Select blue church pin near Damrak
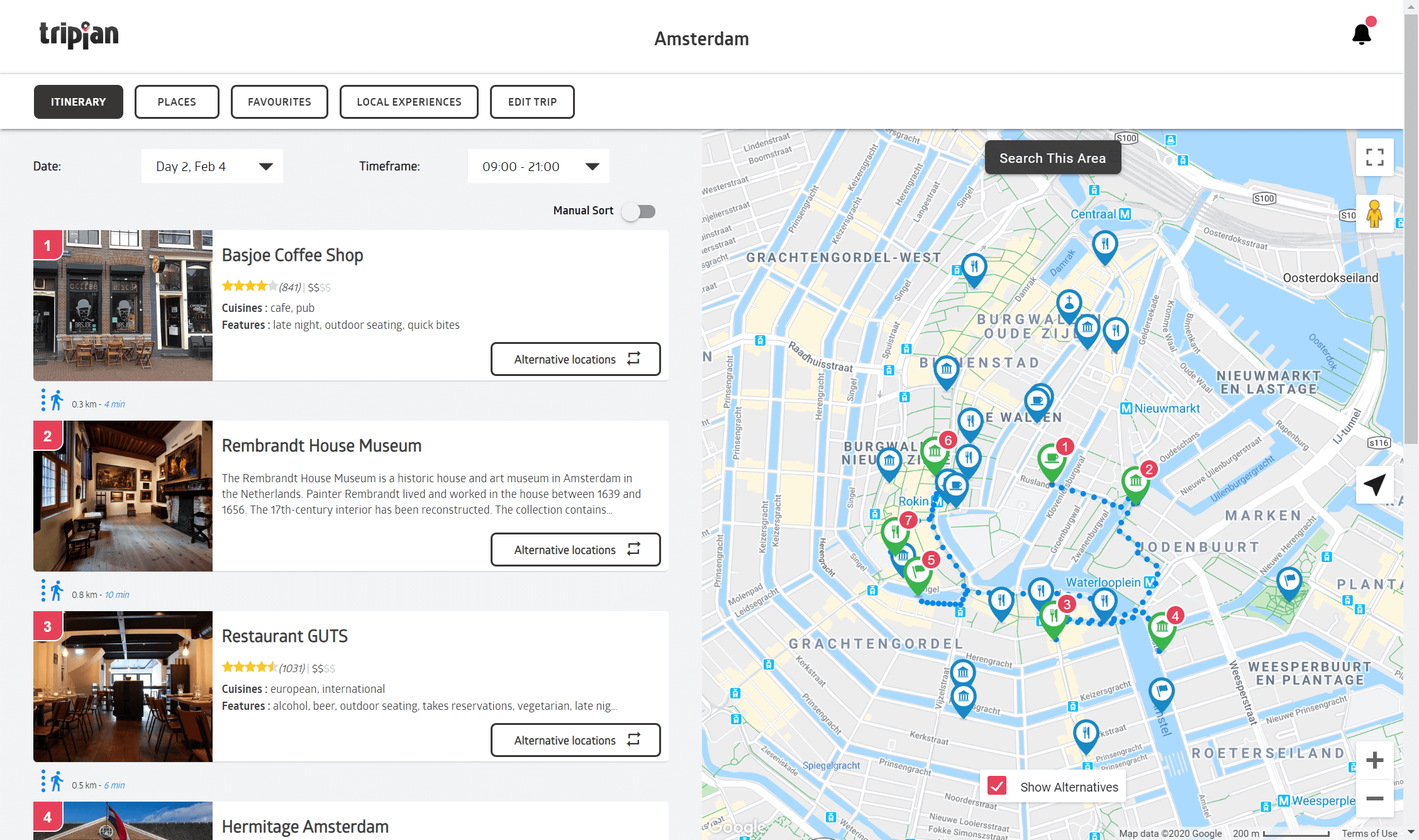Screen dimensions: 1419x840 (x=1069, y=306)
